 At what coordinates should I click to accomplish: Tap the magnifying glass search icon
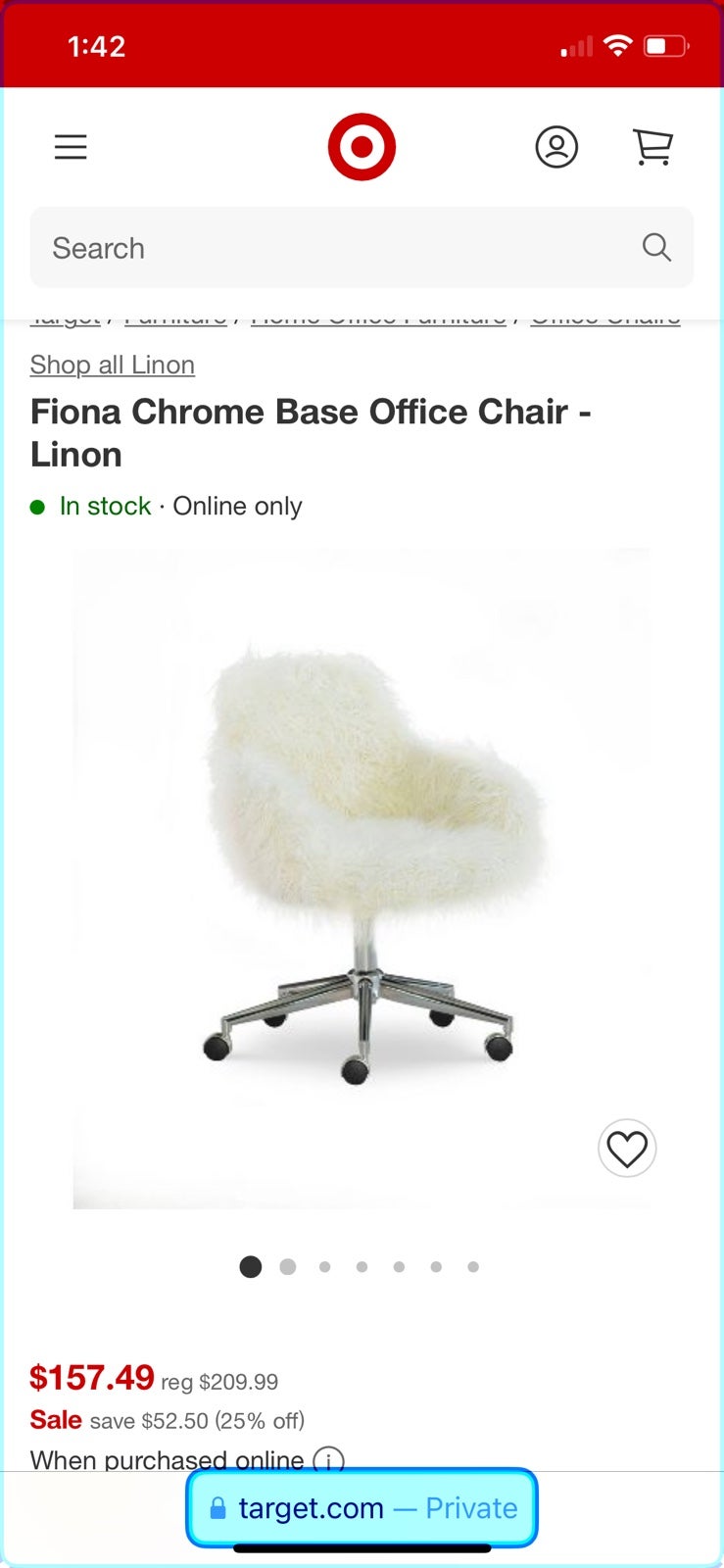(656, 248)
